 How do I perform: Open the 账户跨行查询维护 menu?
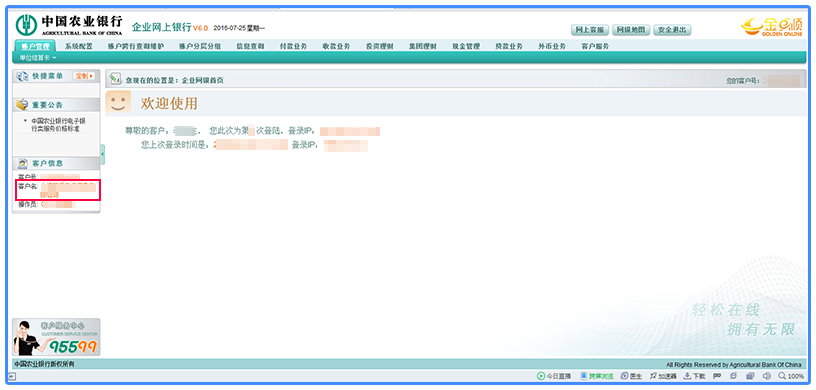136,46
